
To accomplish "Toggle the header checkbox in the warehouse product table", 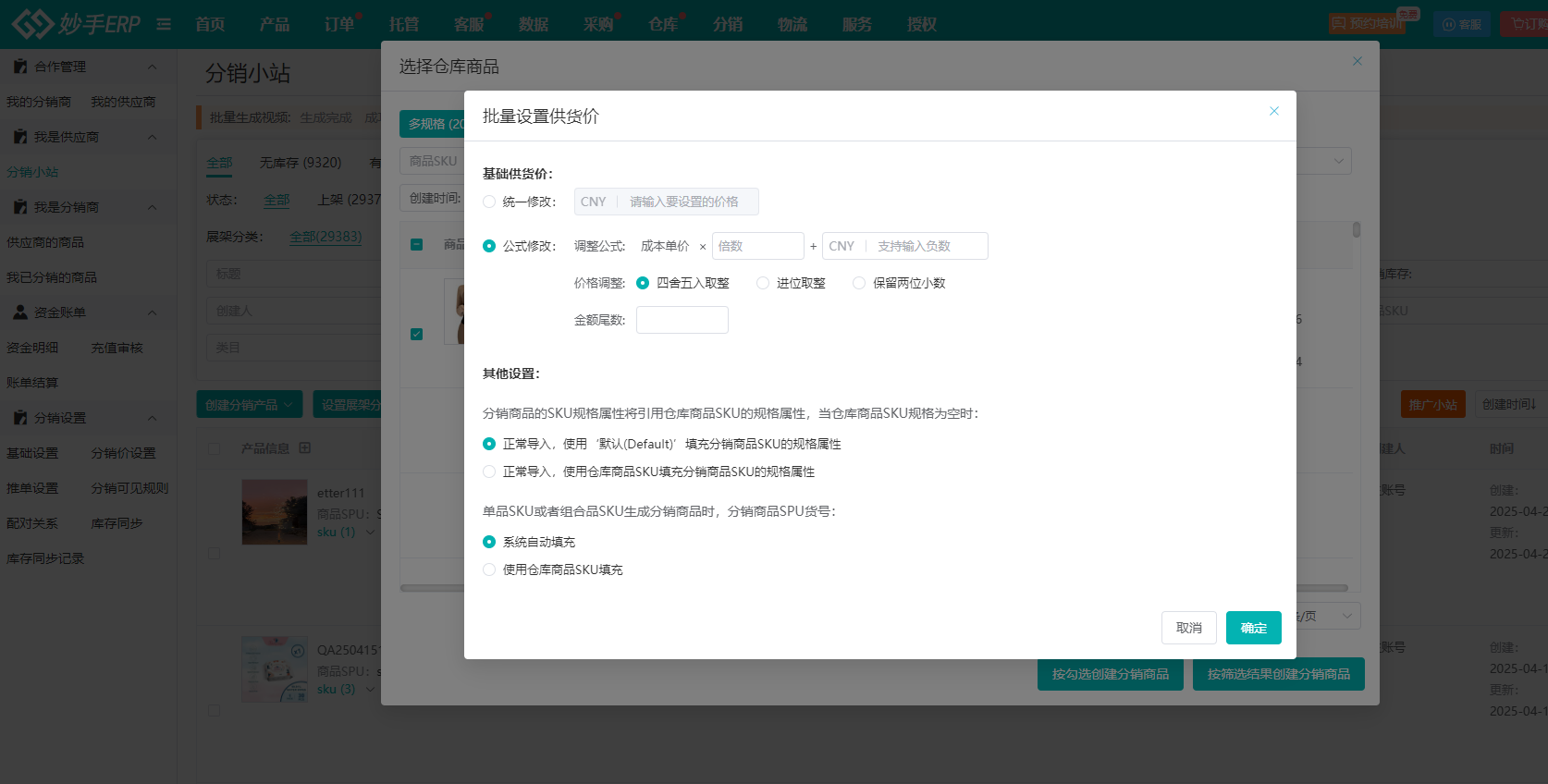I will click(417, 244).
